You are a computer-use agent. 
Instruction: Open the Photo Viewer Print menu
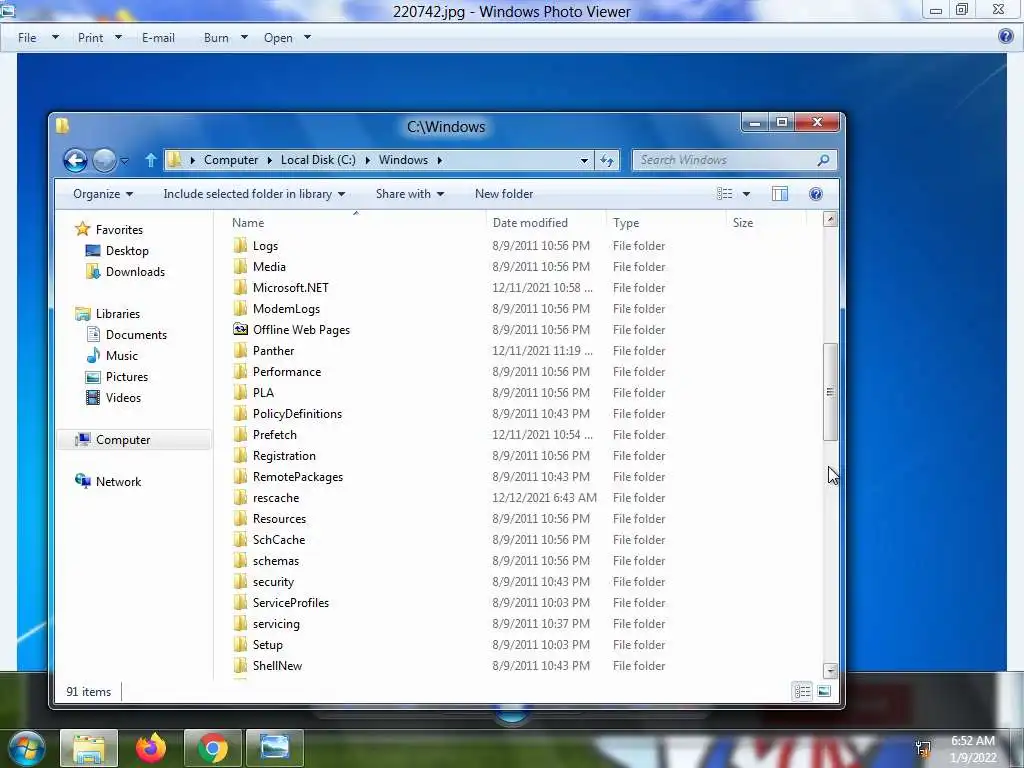[x=99, y=38]
